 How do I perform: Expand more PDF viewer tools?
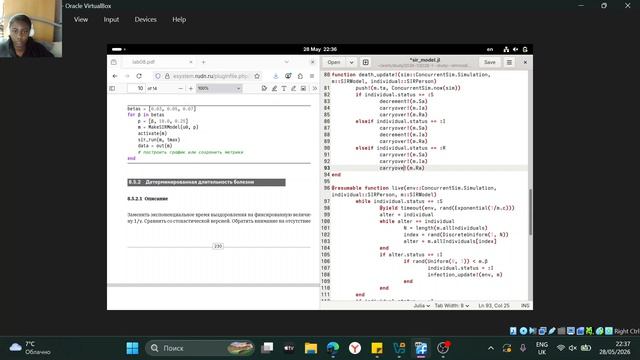click(315, 88)
